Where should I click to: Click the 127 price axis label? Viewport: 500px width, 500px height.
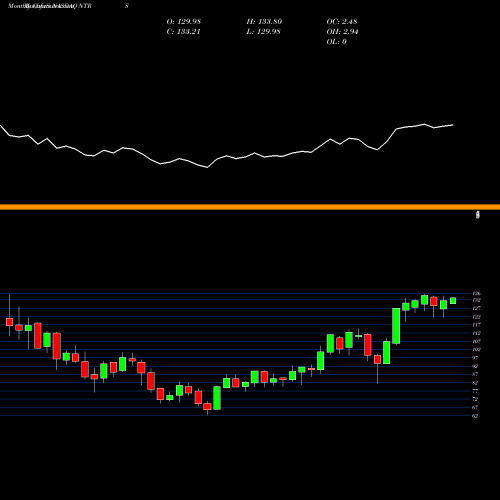pos(477,308)
